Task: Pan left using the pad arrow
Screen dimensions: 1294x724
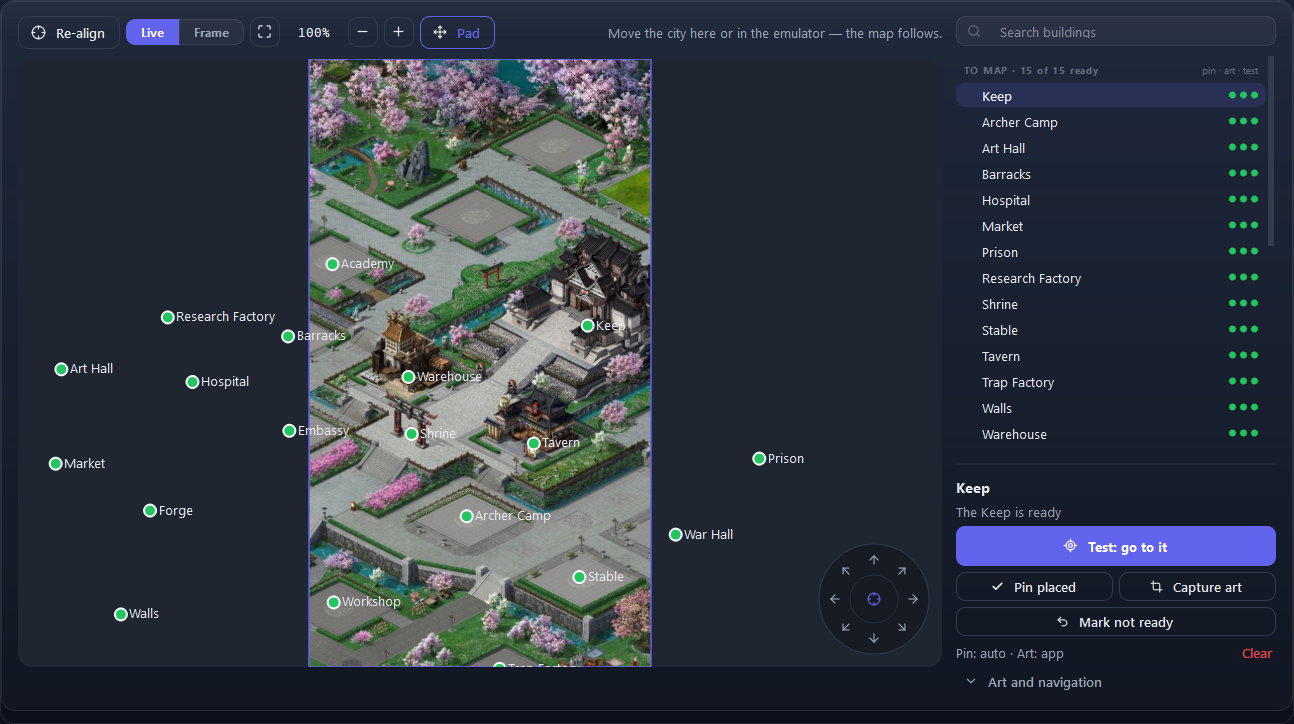Action: (835, 599)
